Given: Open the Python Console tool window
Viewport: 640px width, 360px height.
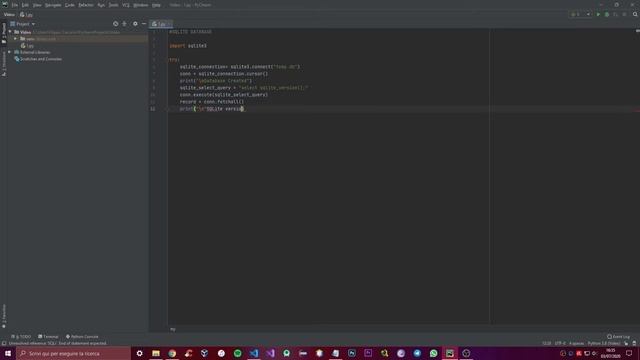Looking at the screenshot, I should coord(82,337).
